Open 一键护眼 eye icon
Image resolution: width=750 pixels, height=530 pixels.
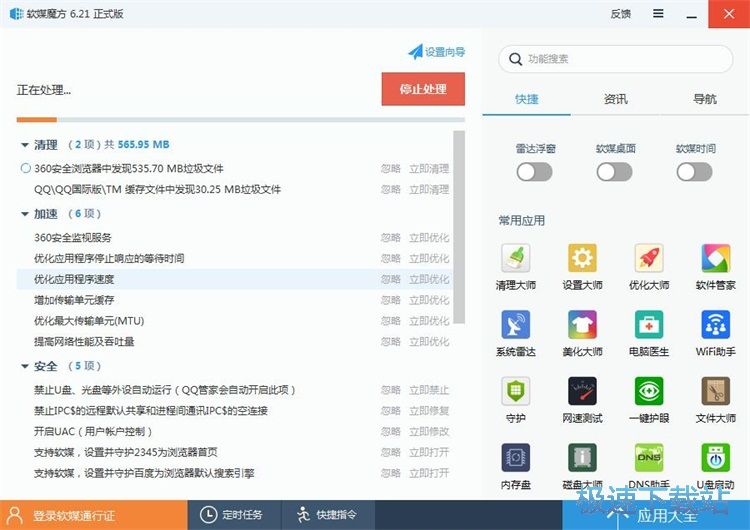coord(649,391)
